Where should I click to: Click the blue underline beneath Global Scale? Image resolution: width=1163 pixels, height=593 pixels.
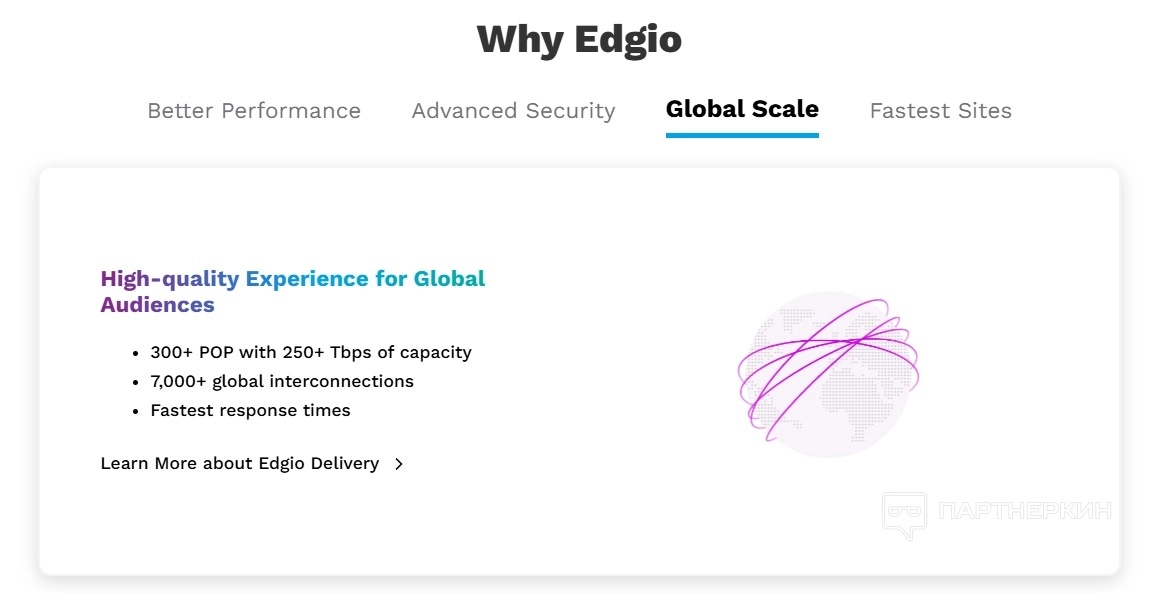(742, 134)
